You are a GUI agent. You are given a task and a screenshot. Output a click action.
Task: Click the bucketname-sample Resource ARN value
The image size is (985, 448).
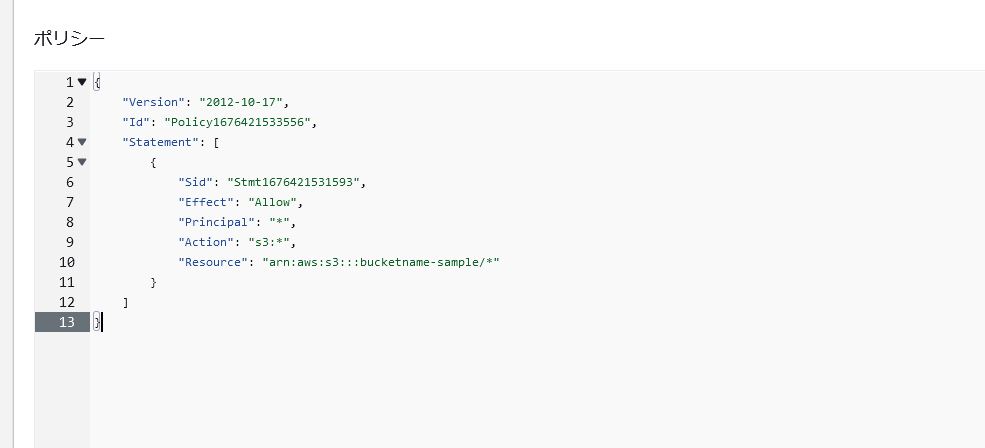click(381, 262)
